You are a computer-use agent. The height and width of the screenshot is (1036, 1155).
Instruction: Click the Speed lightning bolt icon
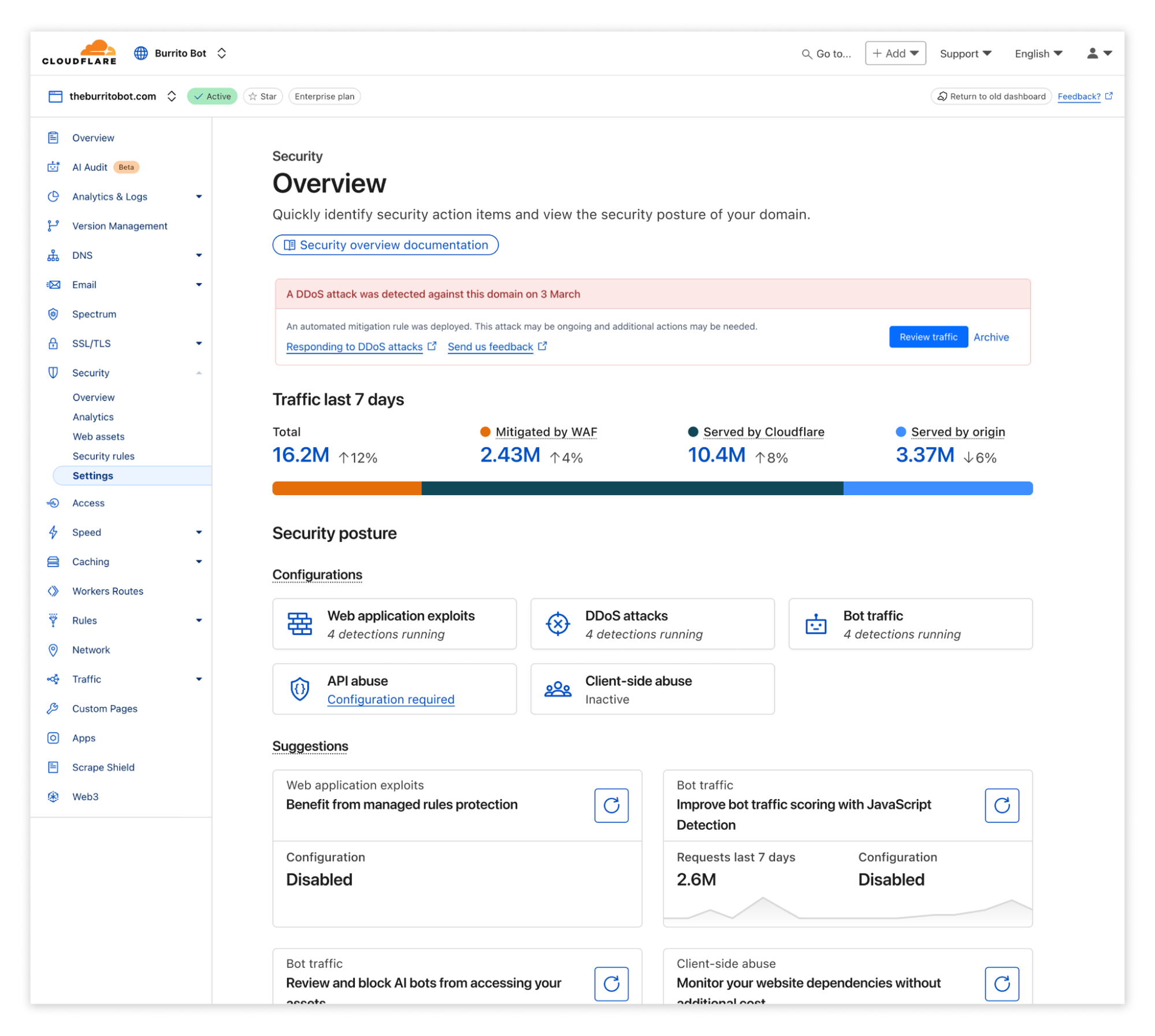coord(53,533)
